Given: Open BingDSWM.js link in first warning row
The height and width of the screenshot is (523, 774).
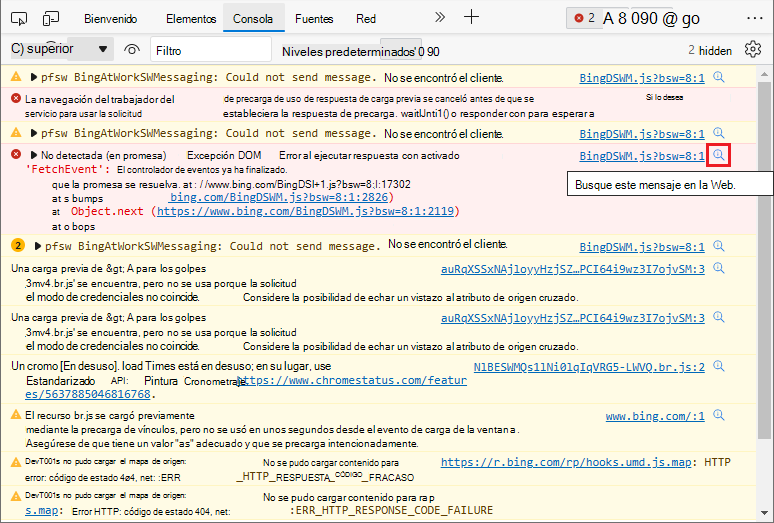Looking at the screenshot, I should click(642, 78).
